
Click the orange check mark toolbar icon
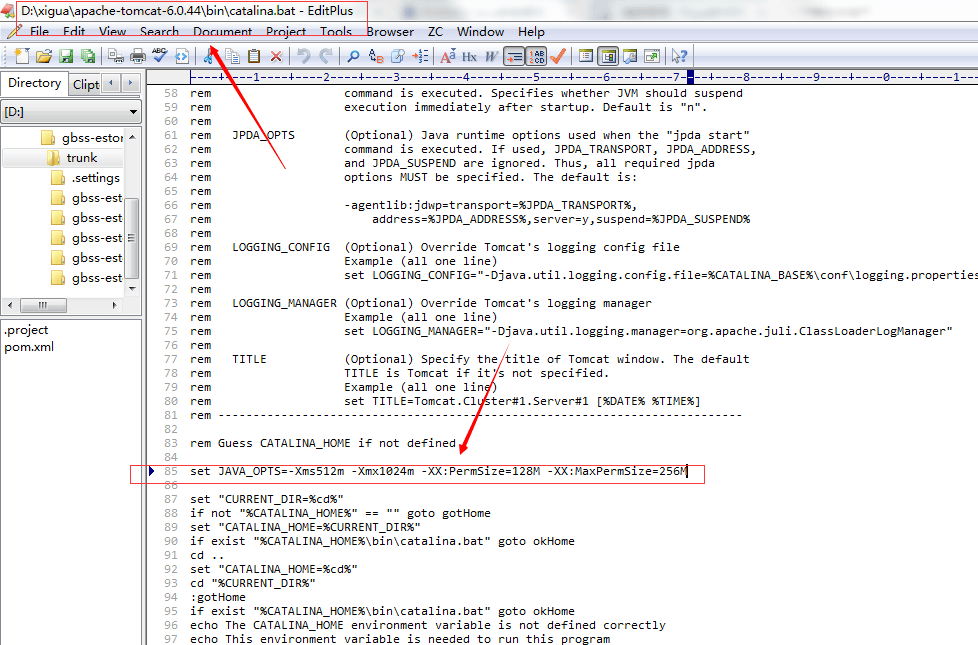tap(558, 56)
